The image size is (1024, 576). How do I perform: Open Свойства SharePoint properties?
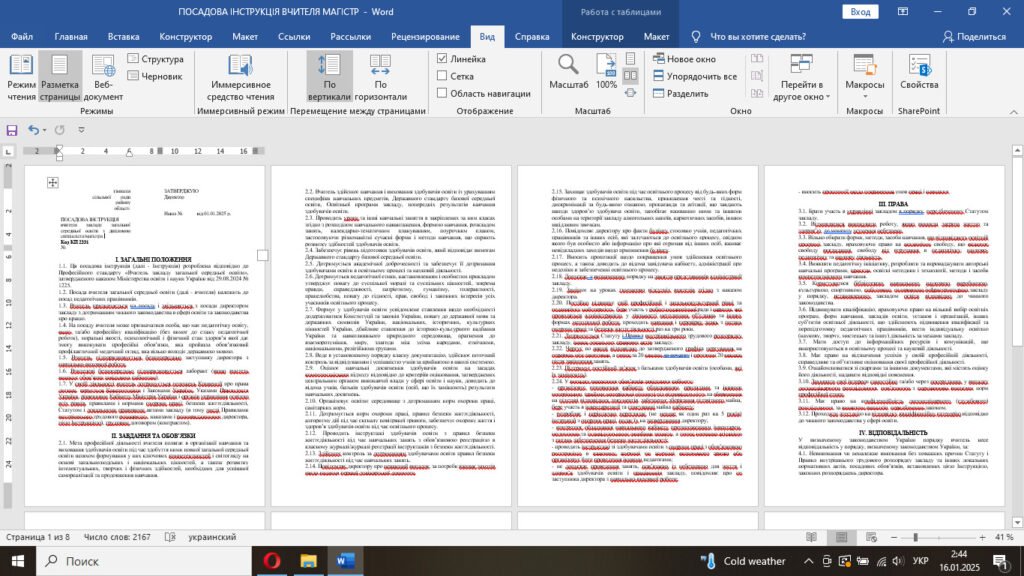(919, 72)
